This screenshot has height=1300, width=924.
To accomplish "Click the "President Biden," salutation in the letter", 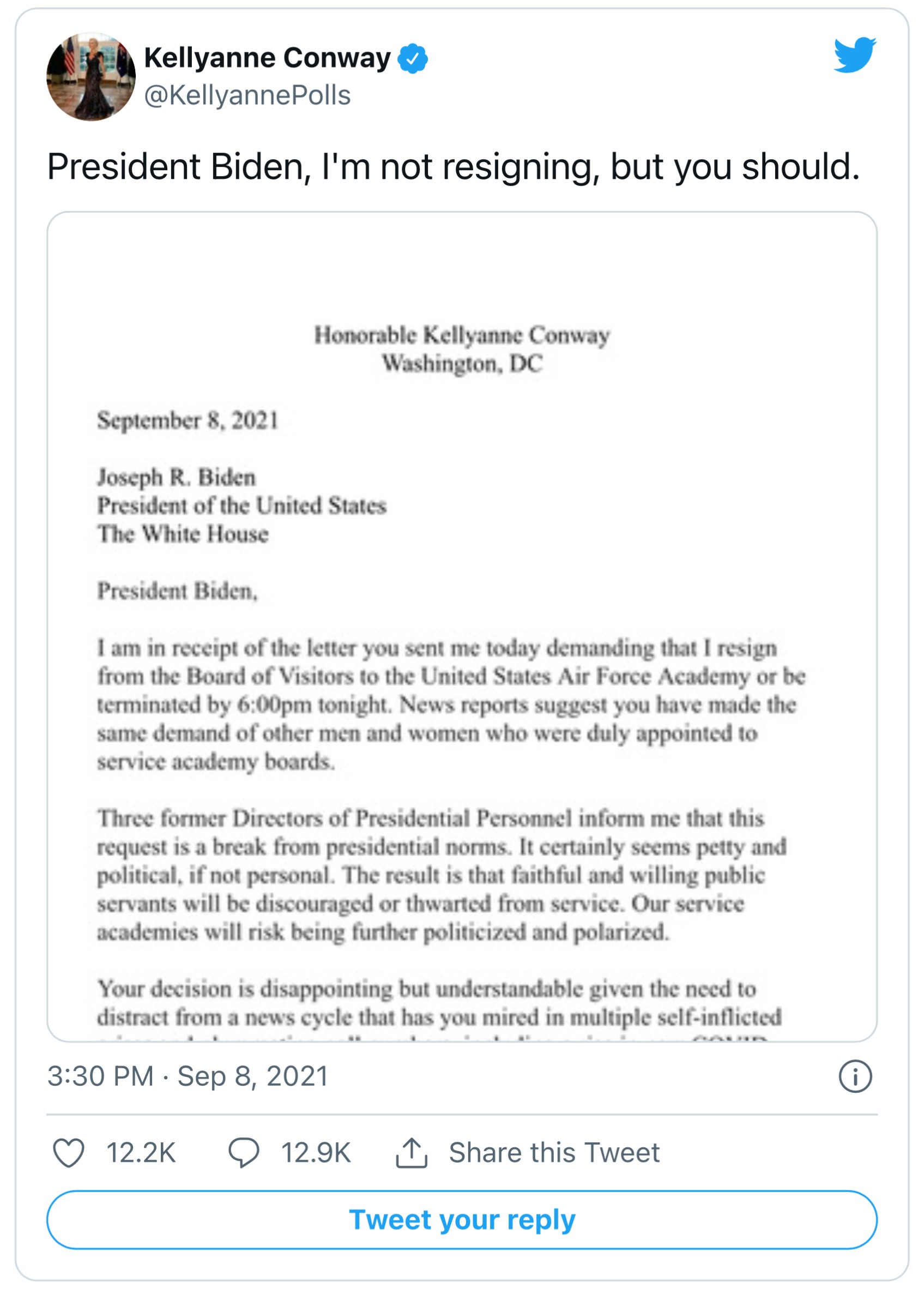I will click(178, 591).
